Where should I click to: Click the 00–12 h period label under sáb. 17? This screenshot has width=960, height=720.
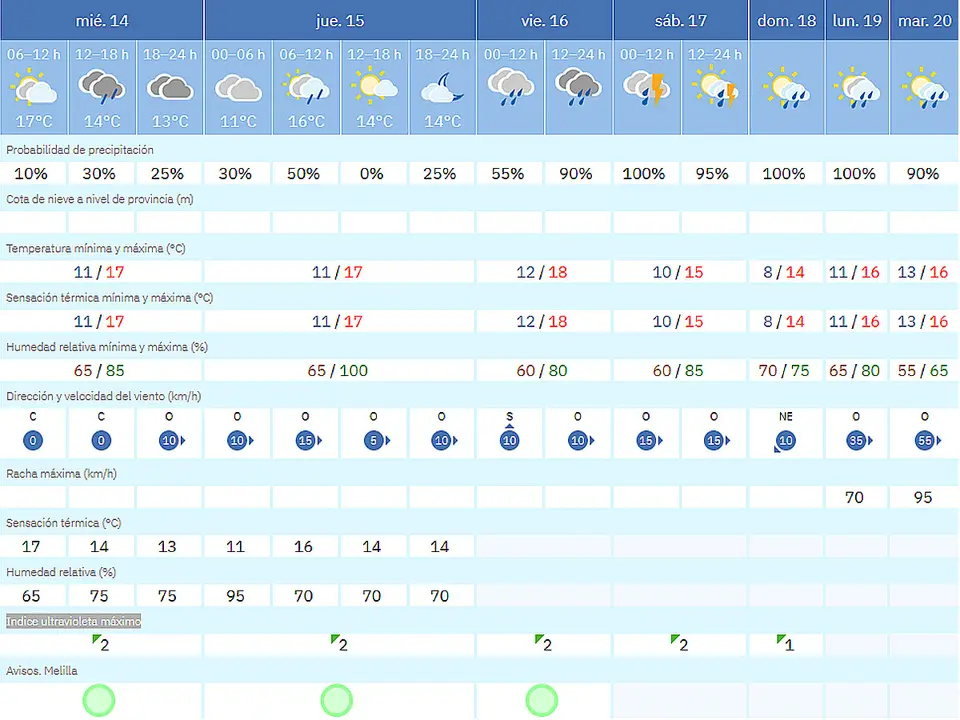[647, 54]
